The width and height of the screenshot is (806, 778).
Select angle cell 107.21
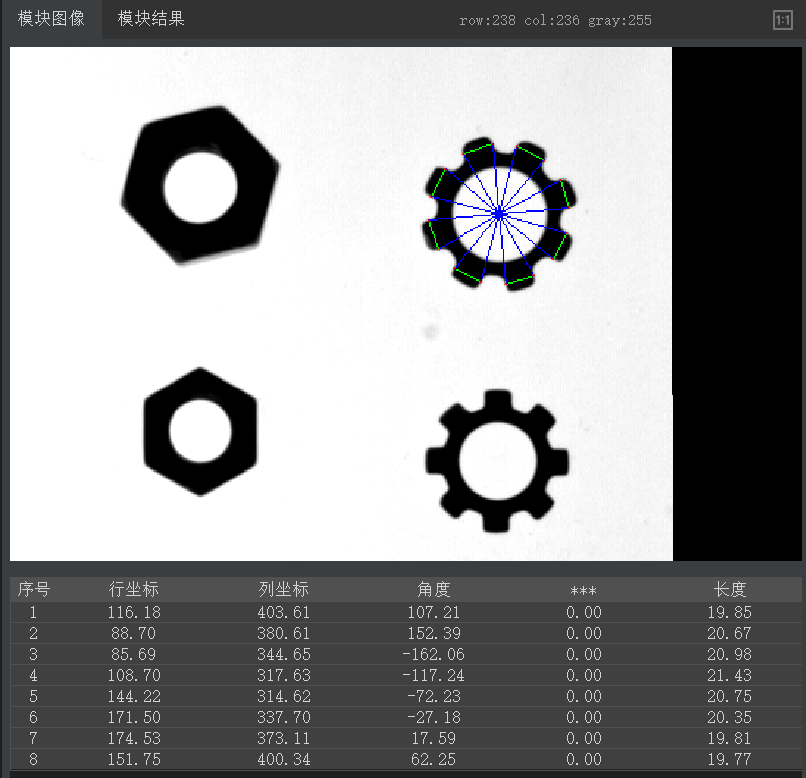click(434, 613)
